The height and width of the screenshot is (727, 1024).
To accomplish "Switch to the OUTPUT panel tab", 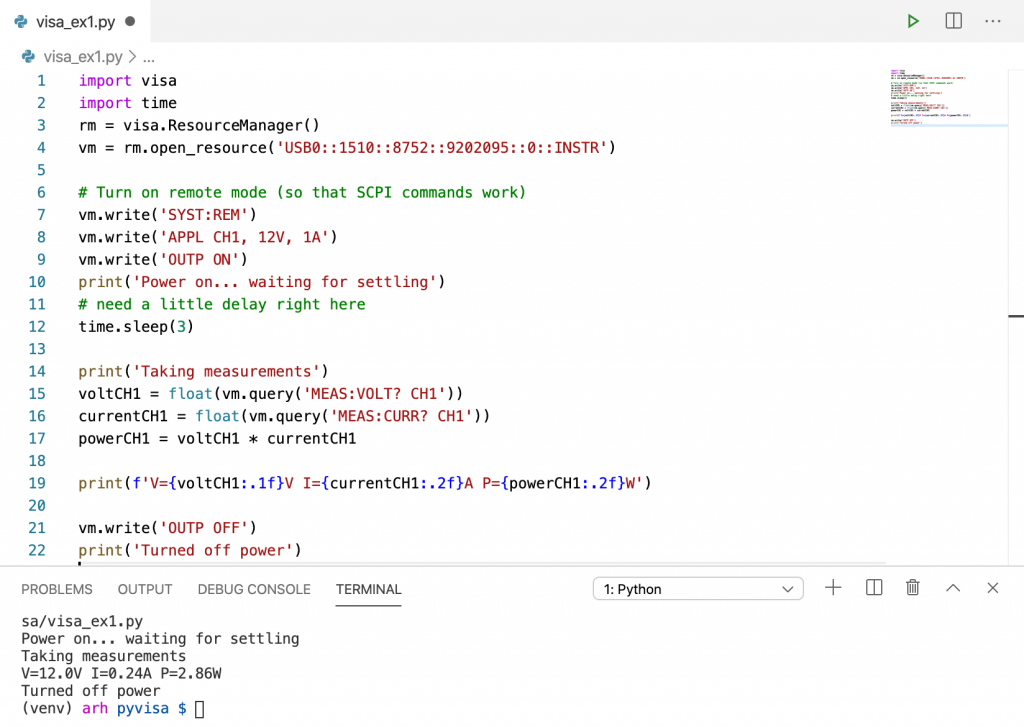I will 145,589.
